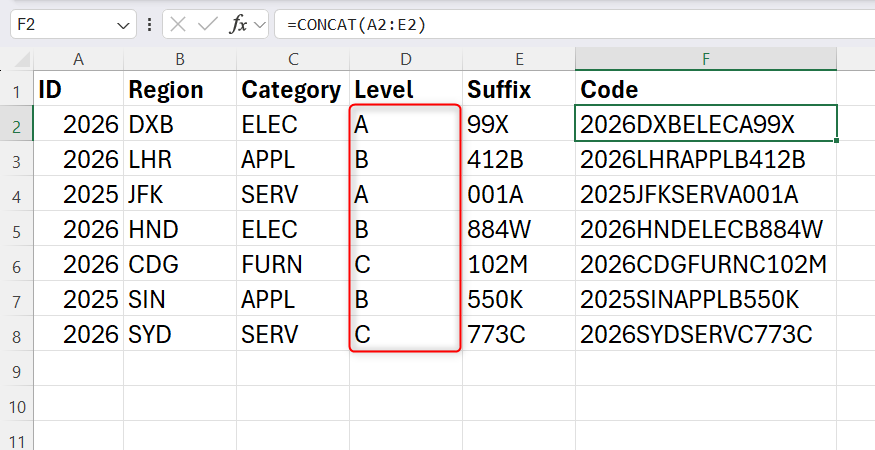The width and height of the screenshot is (875, 450).
Task: Select ID cell 2025 in JFK row
Action: pyautogui.click(x=79, y=193)
